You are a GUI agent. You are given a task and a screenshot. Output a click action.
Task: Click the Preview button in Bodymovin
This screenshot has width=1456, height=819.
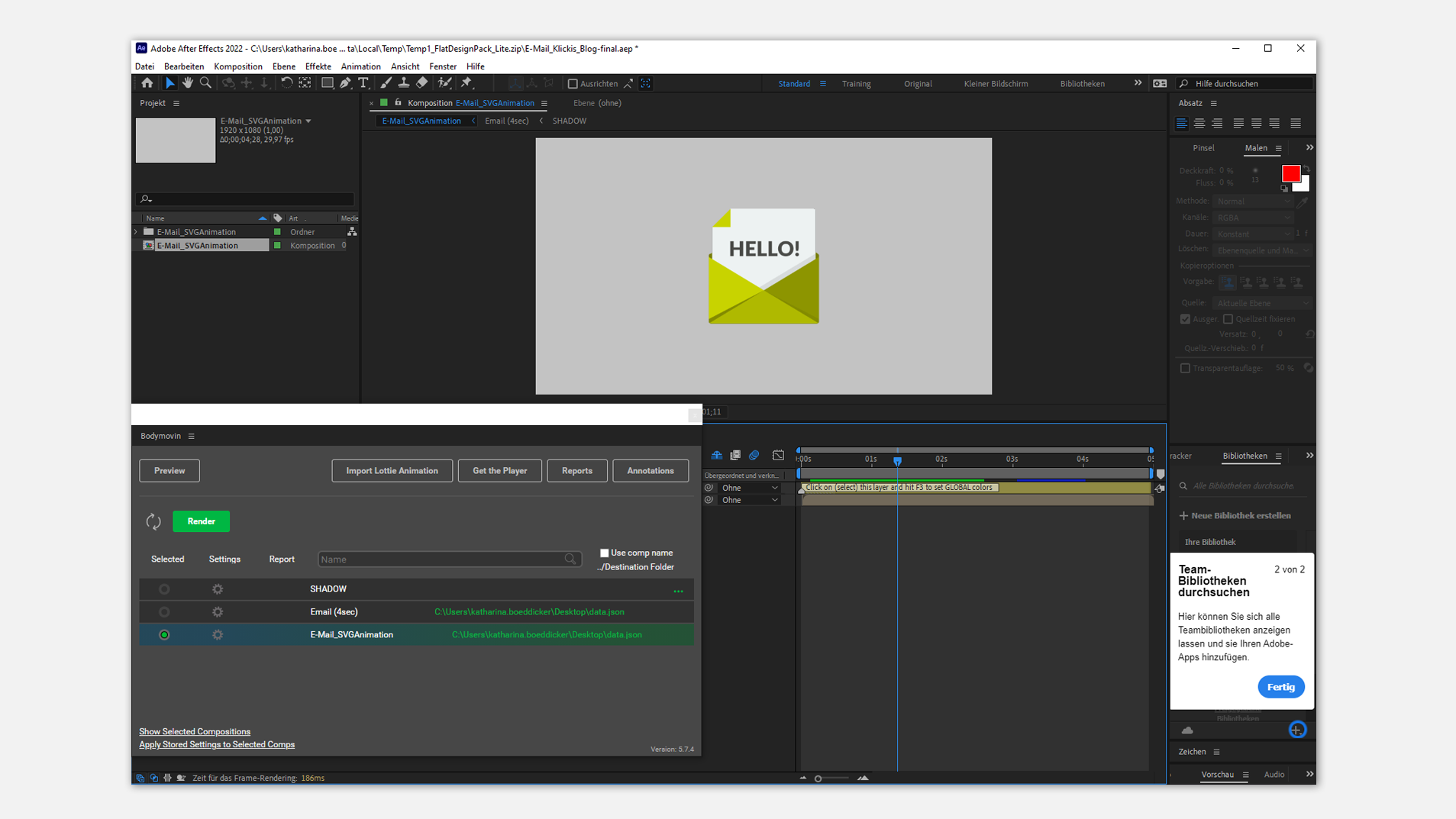pos(169,471)
